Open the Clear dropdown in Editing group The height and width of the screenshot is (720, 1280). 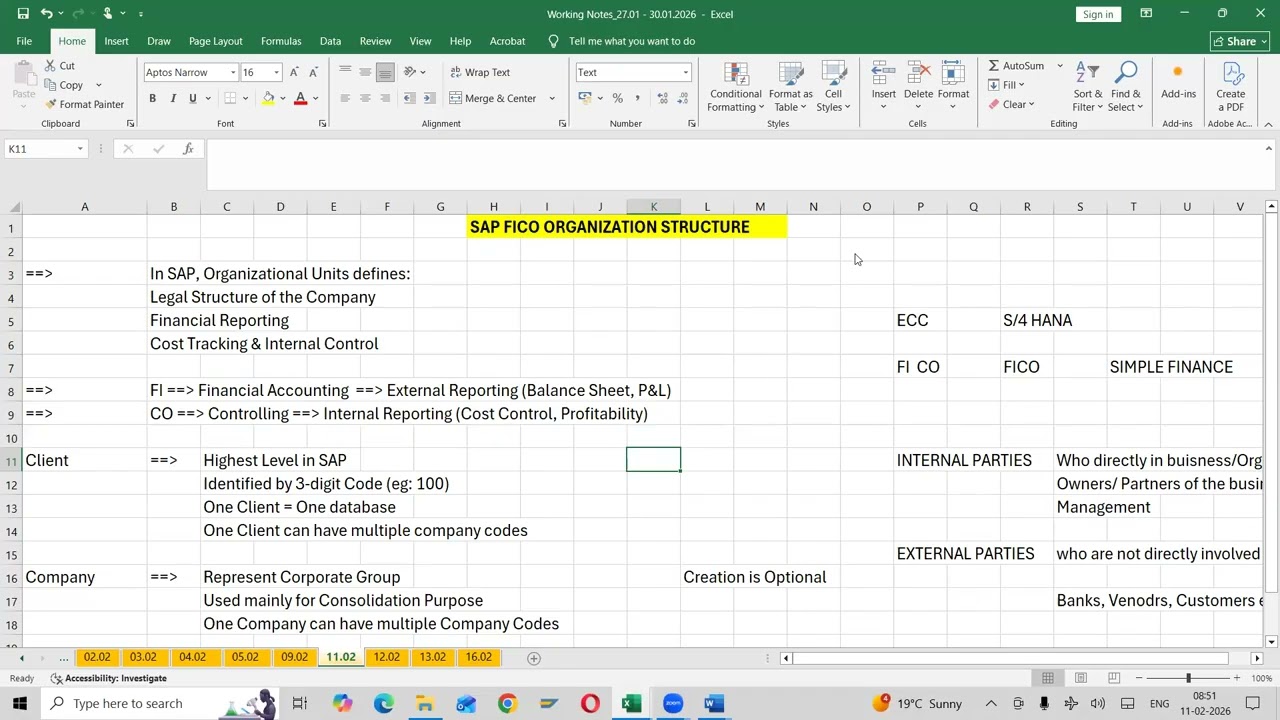pos(1011,104)
